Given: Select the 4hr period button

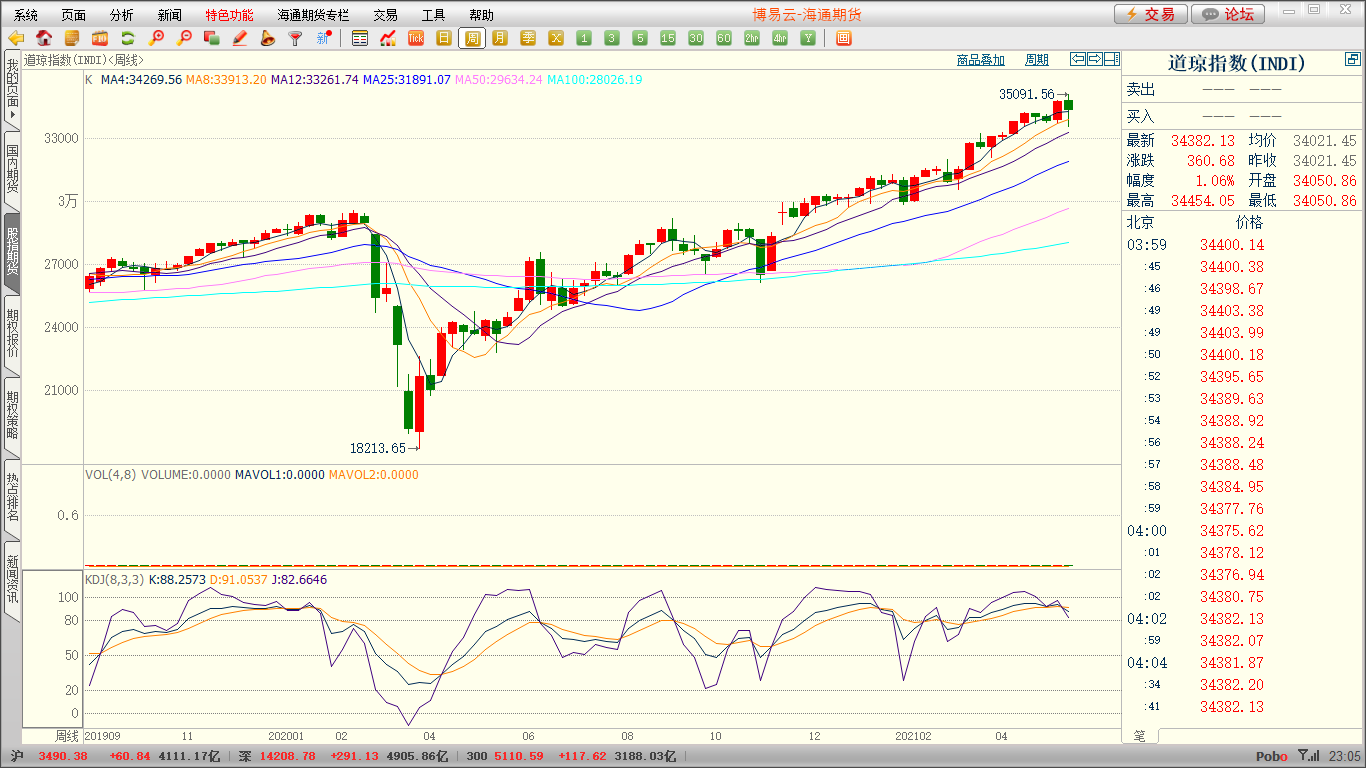Looking at the screenshot, I should click(780, 38).
